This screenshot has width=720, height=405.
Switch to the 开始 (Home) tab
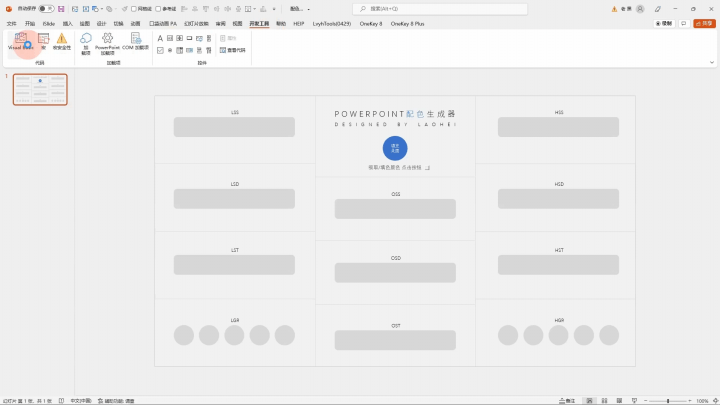[x=30, y=23]
